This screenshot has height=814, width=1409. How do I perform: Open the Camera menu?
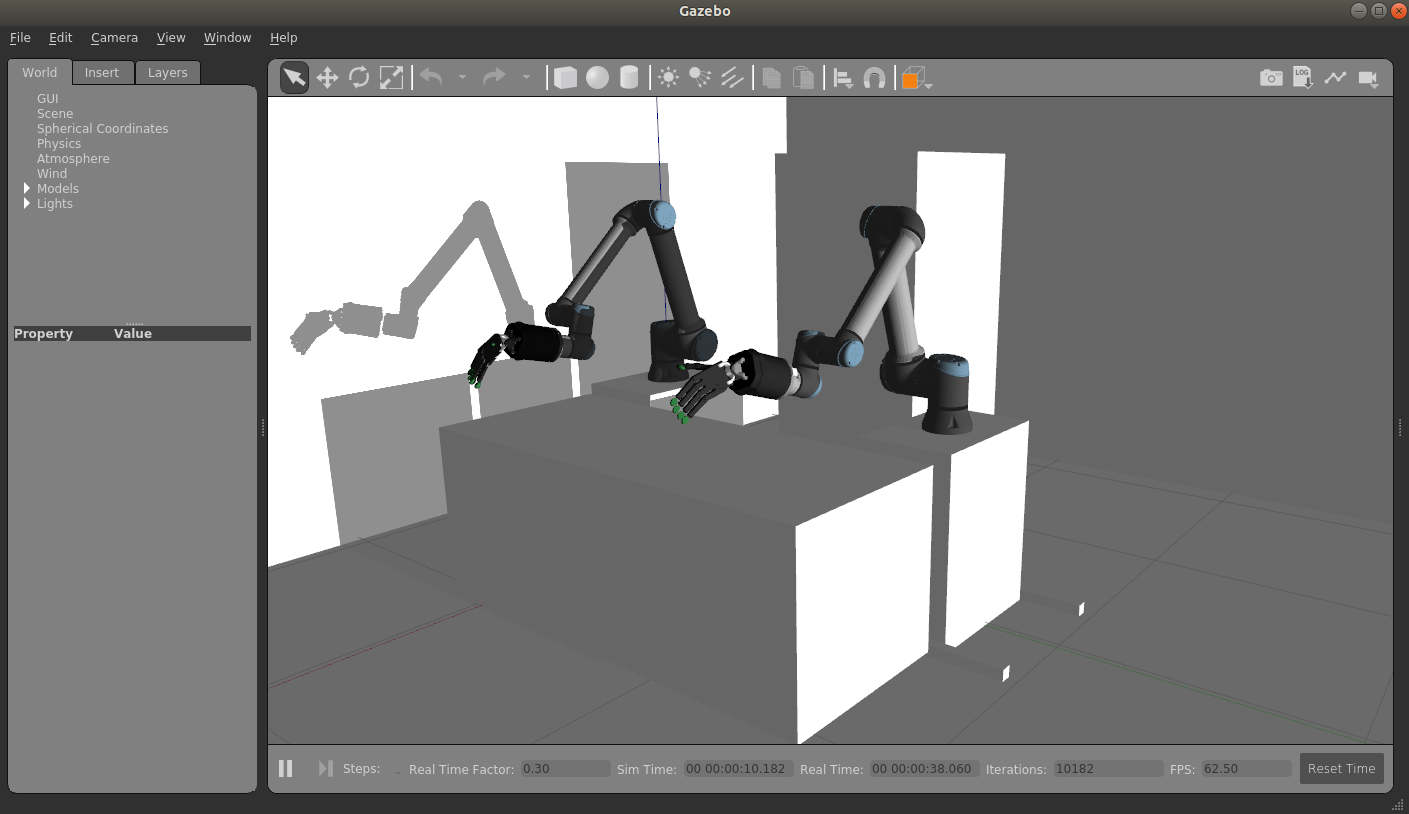[114, 37]
